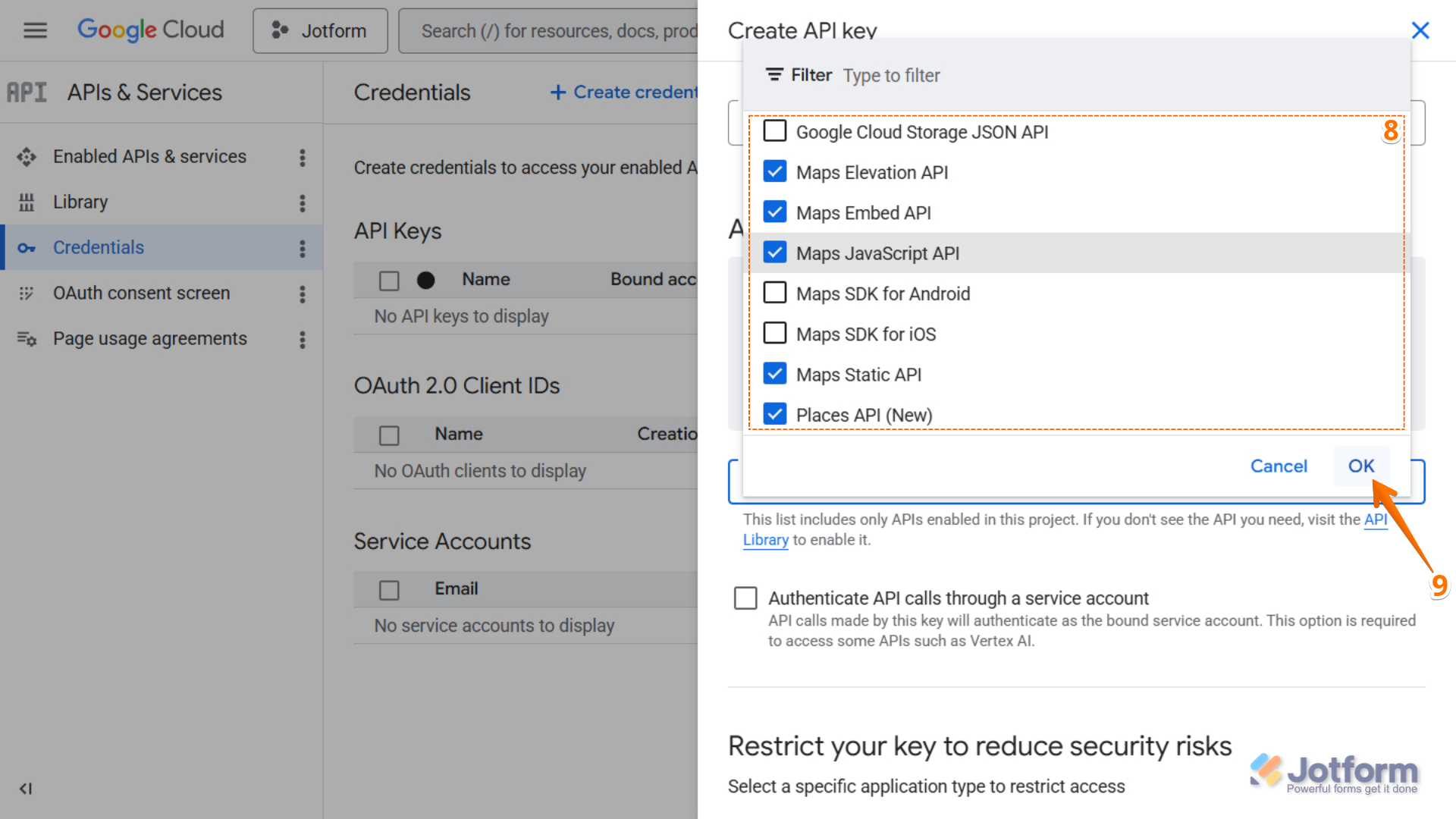1456x819 pixels.
Task: Switch to the Credentials section
Action: [98, 247]
